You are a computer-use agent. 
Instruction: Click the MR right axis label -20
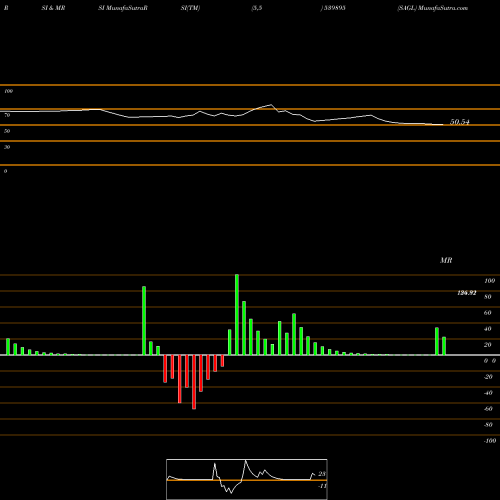[488, 377]
